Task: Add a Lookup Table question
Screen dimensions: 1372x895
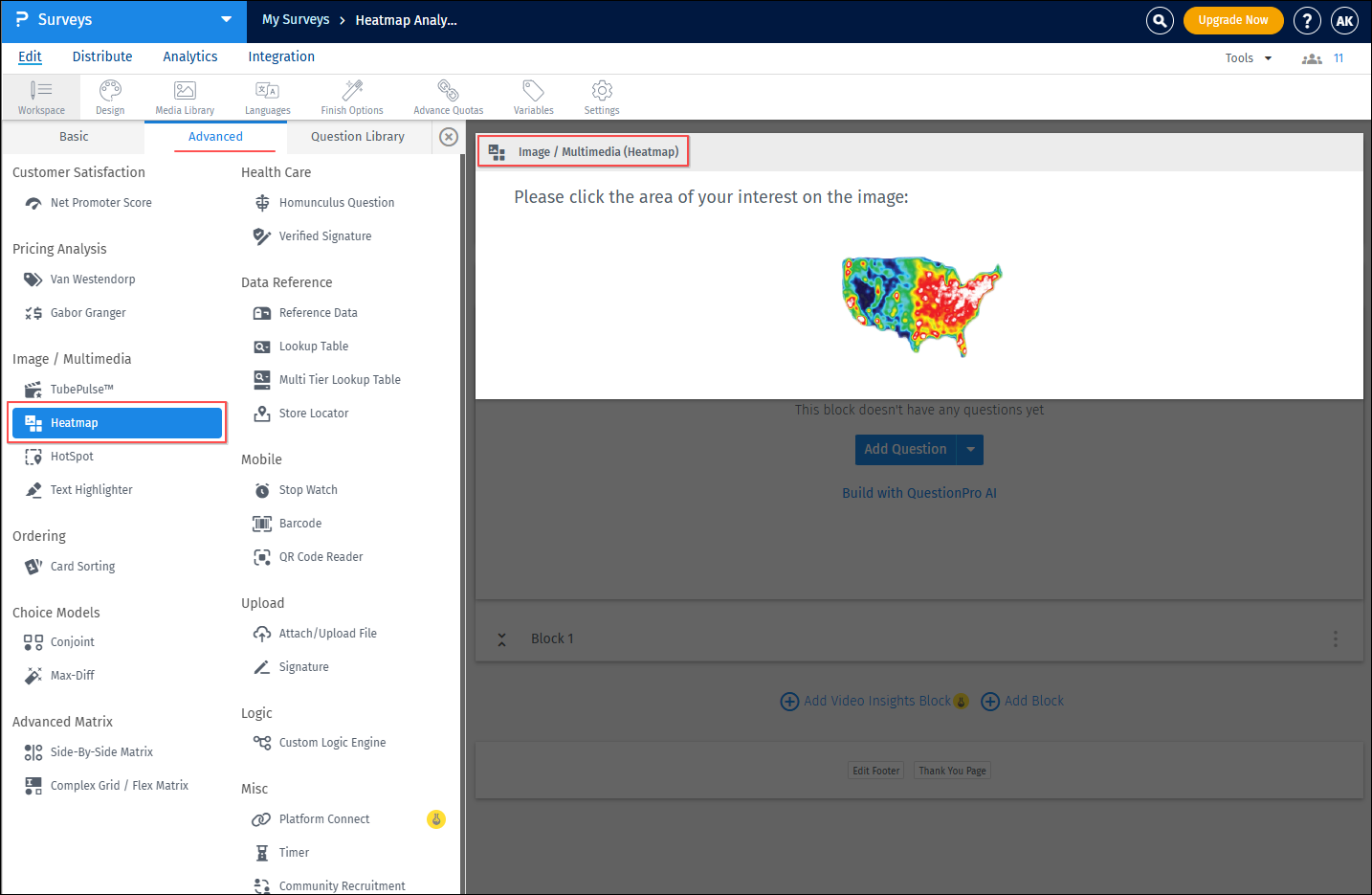Action: (x=300, y=347)
